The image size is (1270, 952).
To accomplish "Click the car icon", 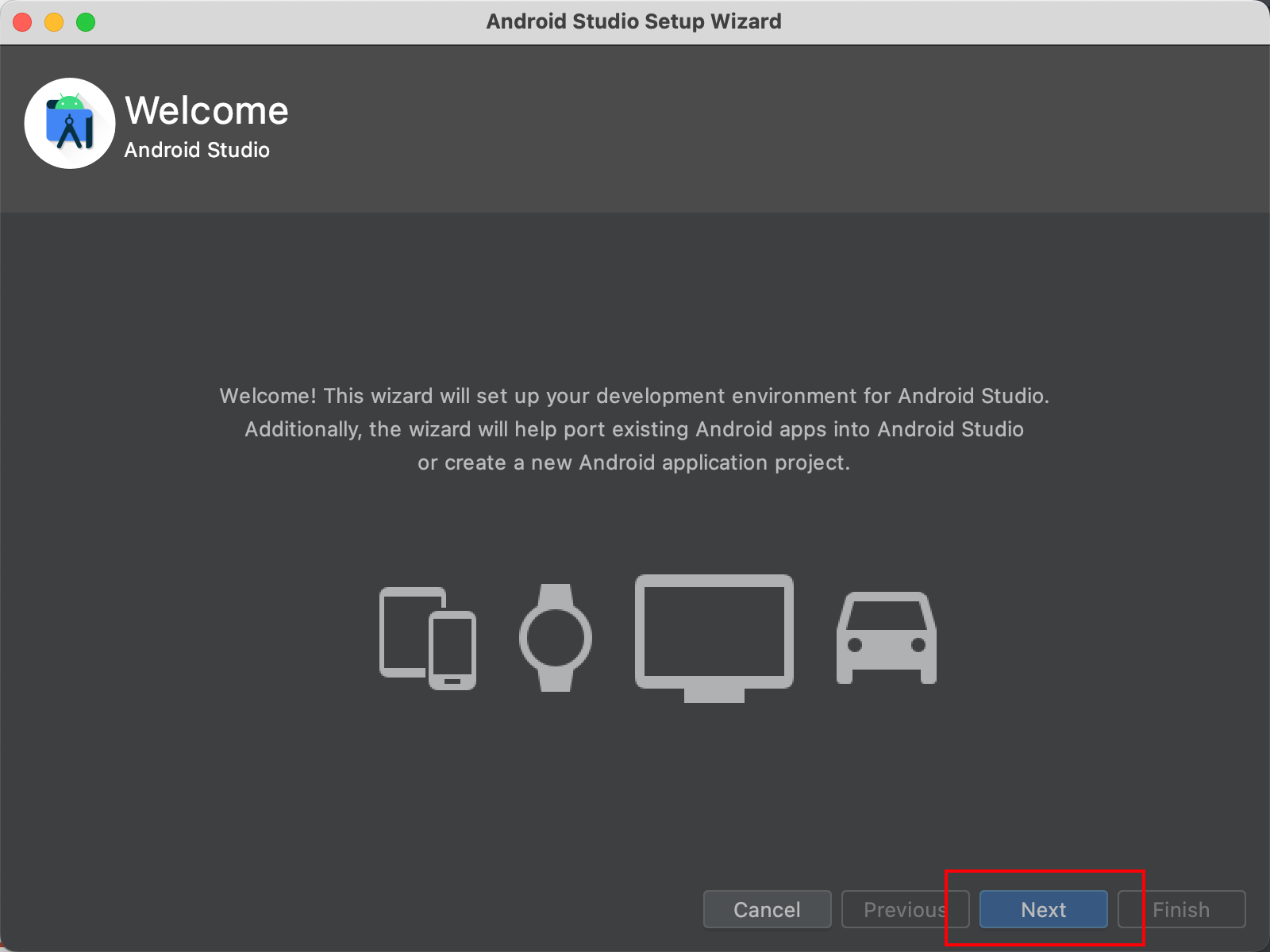I will (887, 638).
